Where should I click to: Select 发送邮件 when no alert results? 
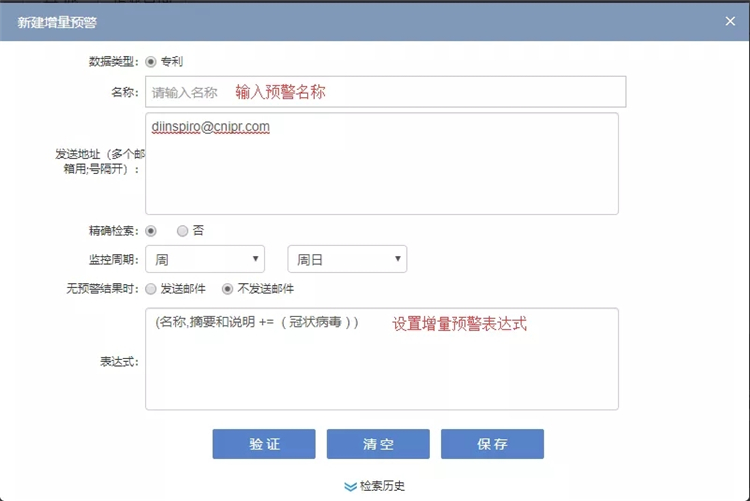coord(151,289)
